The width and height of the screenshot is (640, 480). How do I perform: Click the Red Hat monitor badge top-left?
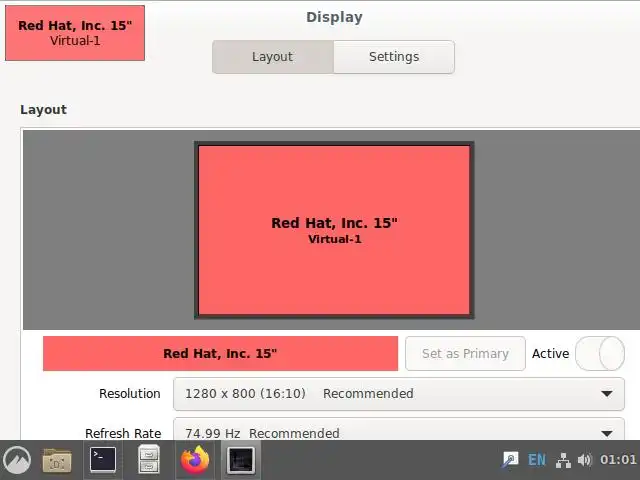point(75,33)
